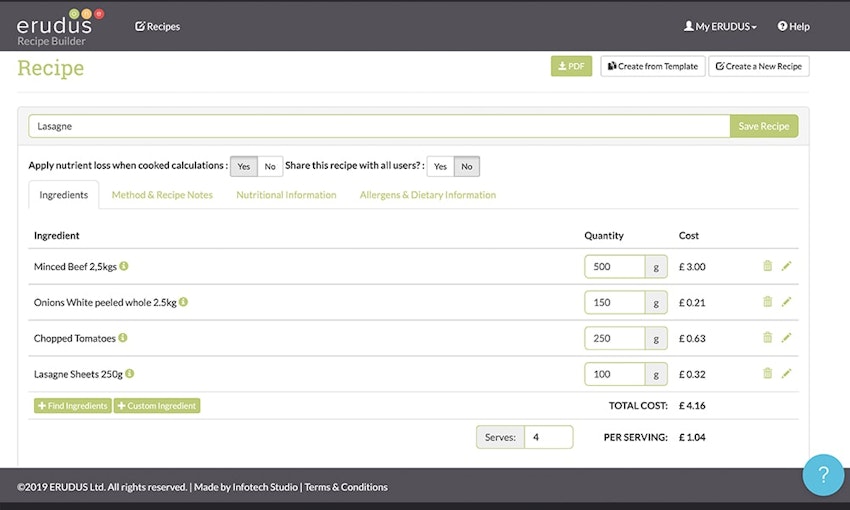Open the Help link in header
This screenshot has height=510, width=850.
click(x=793, y=26)
